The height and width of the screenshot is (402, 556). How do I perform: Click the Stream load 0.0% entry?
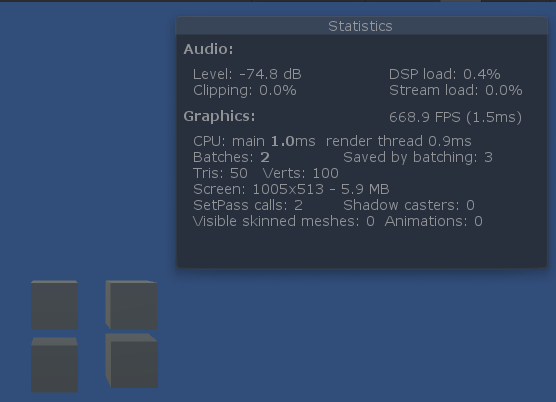tap(456, 90)
